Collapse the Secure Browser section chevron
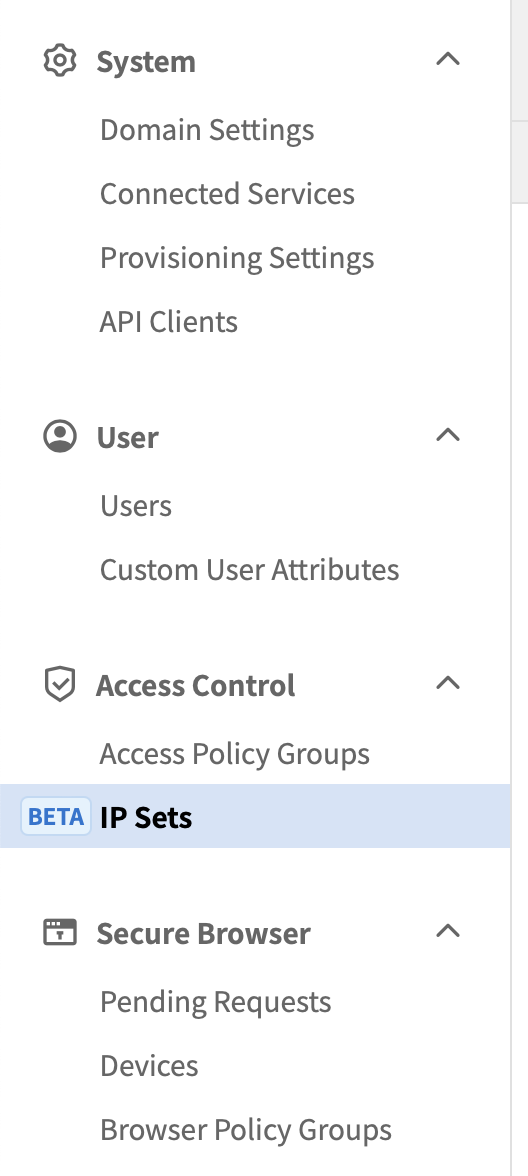The image size is (528, 1176). (x=448, y=931)
